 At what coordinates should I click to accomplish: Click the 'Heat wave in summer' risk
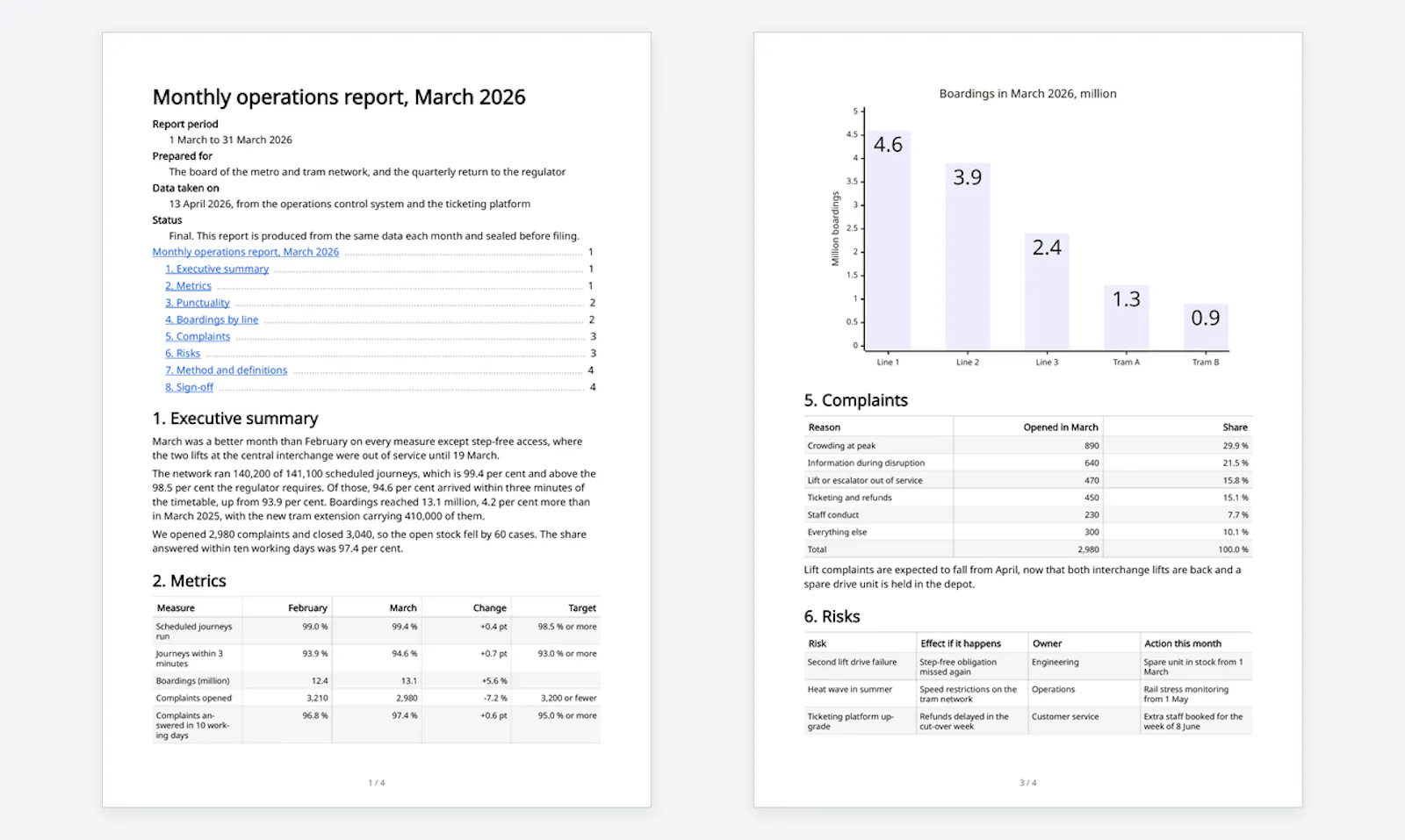pos(849,689)
